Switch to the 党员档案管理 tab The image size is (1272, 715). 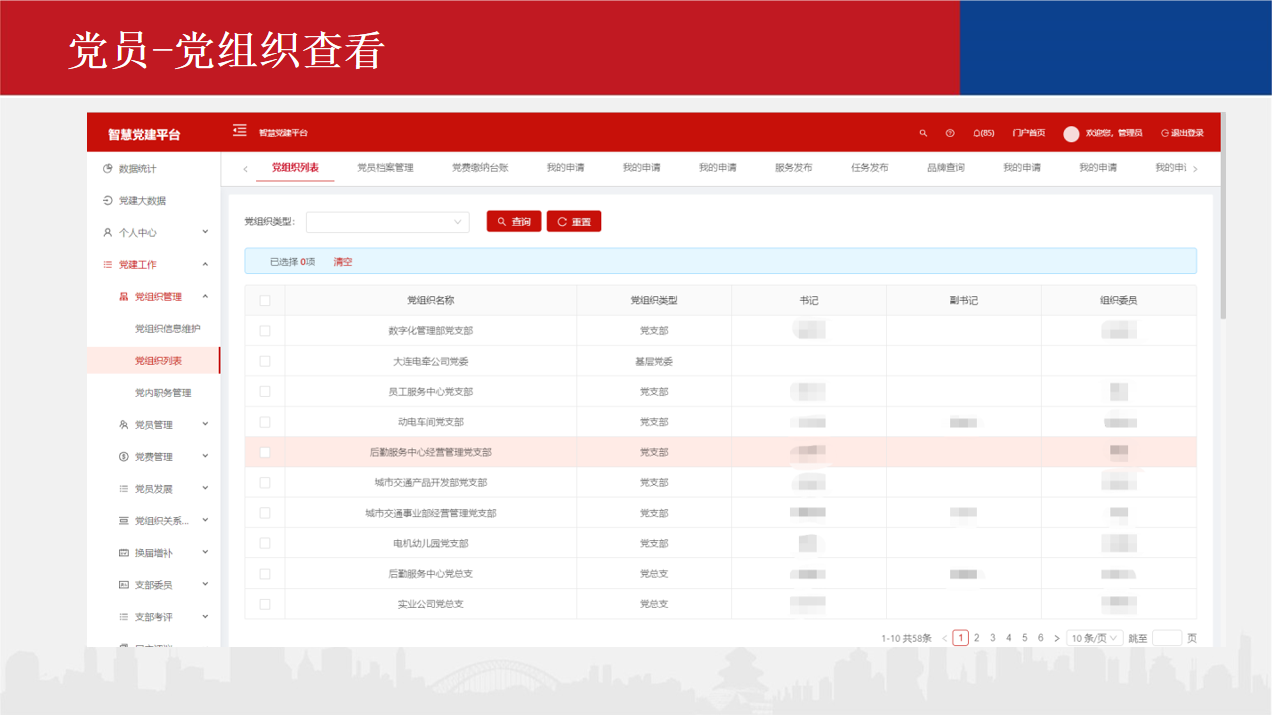point(385,168)
